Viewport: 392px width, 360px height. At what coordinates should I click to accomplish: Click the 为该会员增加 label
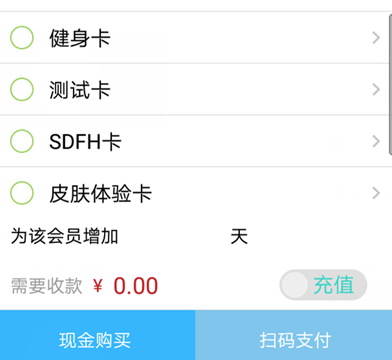(x=64, y=237)
